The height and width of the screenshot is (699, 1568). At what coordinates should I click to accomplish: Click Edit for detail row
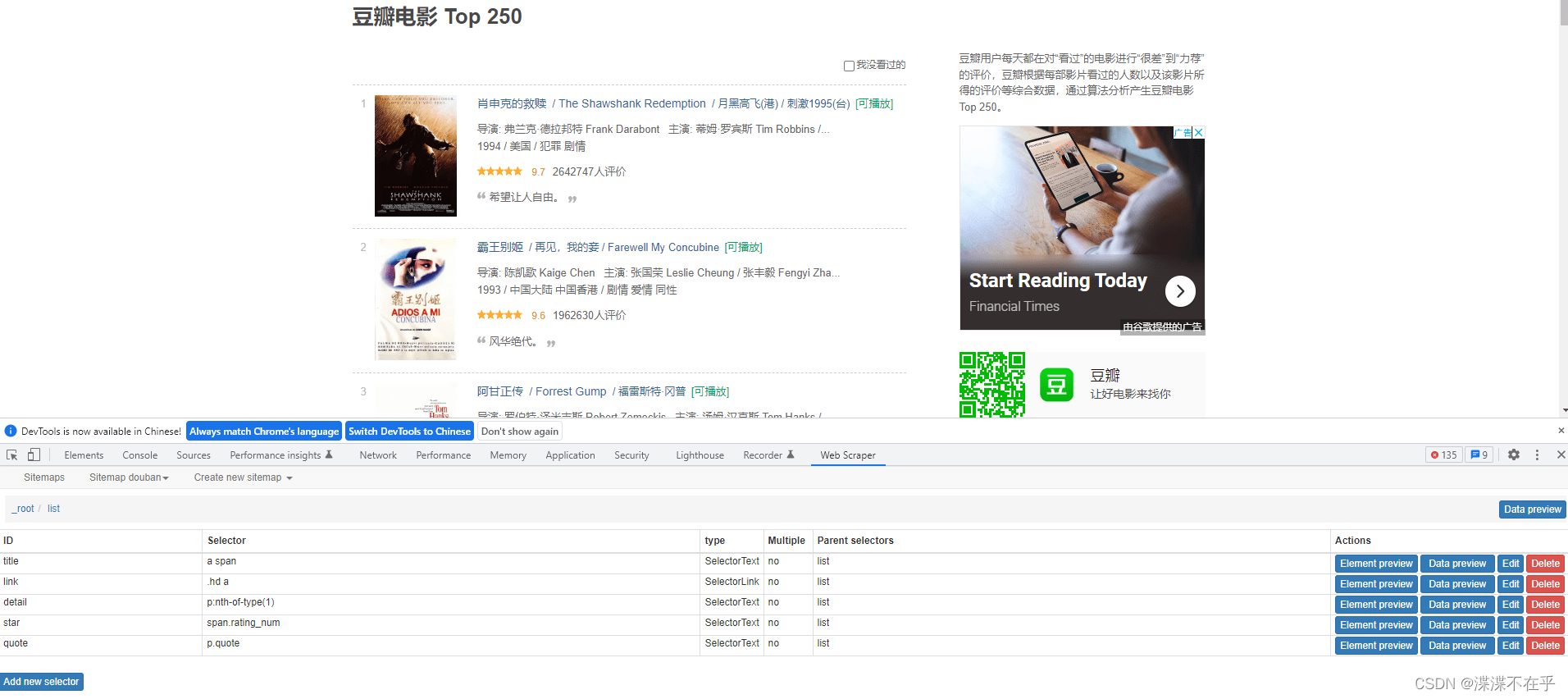click(1511, 605)
